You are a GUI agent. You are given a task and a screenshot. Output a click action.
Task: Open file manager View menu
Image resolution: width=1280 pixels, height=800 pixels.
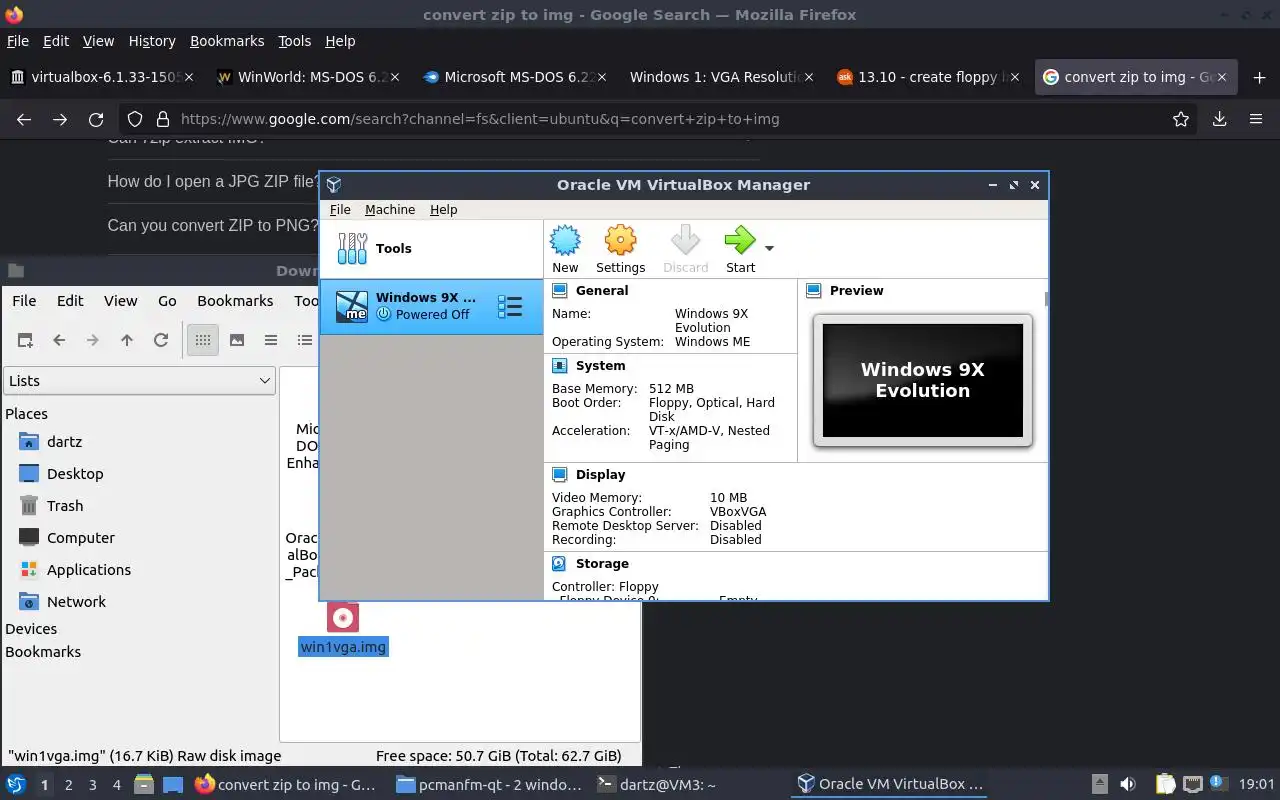(x=120, y=300)
